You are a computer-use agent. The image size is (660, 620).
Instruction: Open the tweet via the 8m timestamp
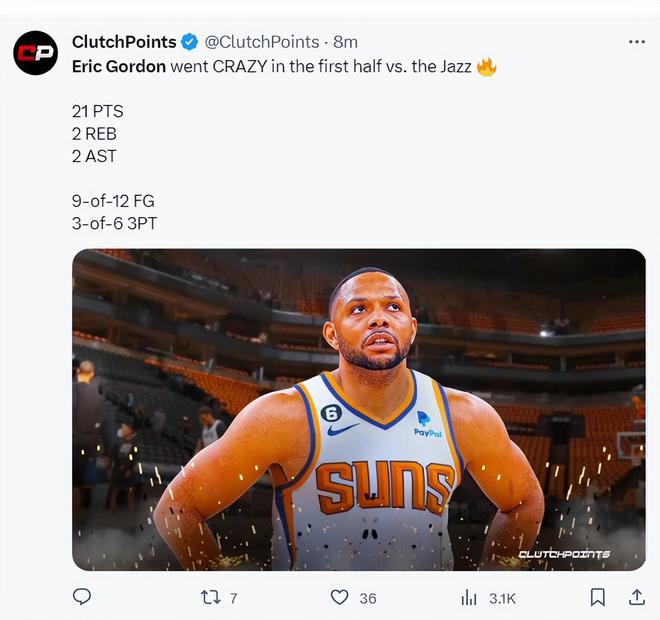click(345, 42)
